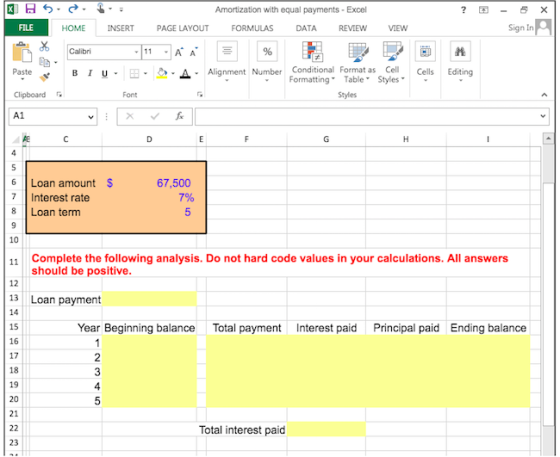This screenshot has width=560, height=457.
Task: Open the FILE tab
Action: click(26, 27)
